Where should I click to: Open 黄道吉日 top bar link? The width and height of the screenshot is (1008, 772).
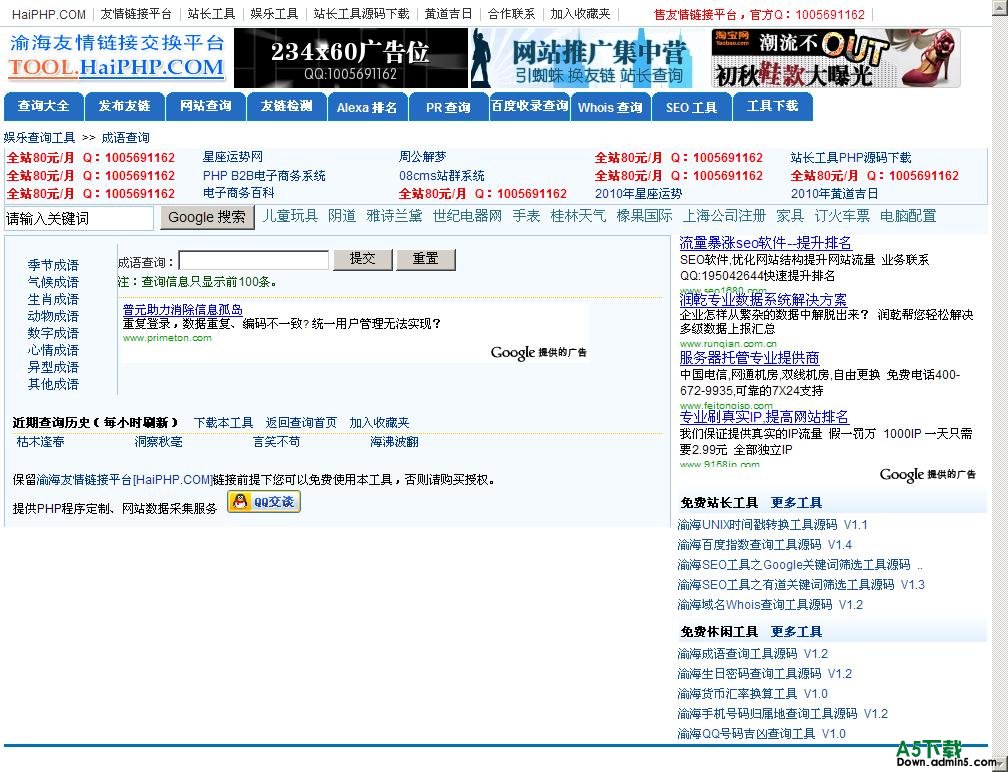pos(448,13)
